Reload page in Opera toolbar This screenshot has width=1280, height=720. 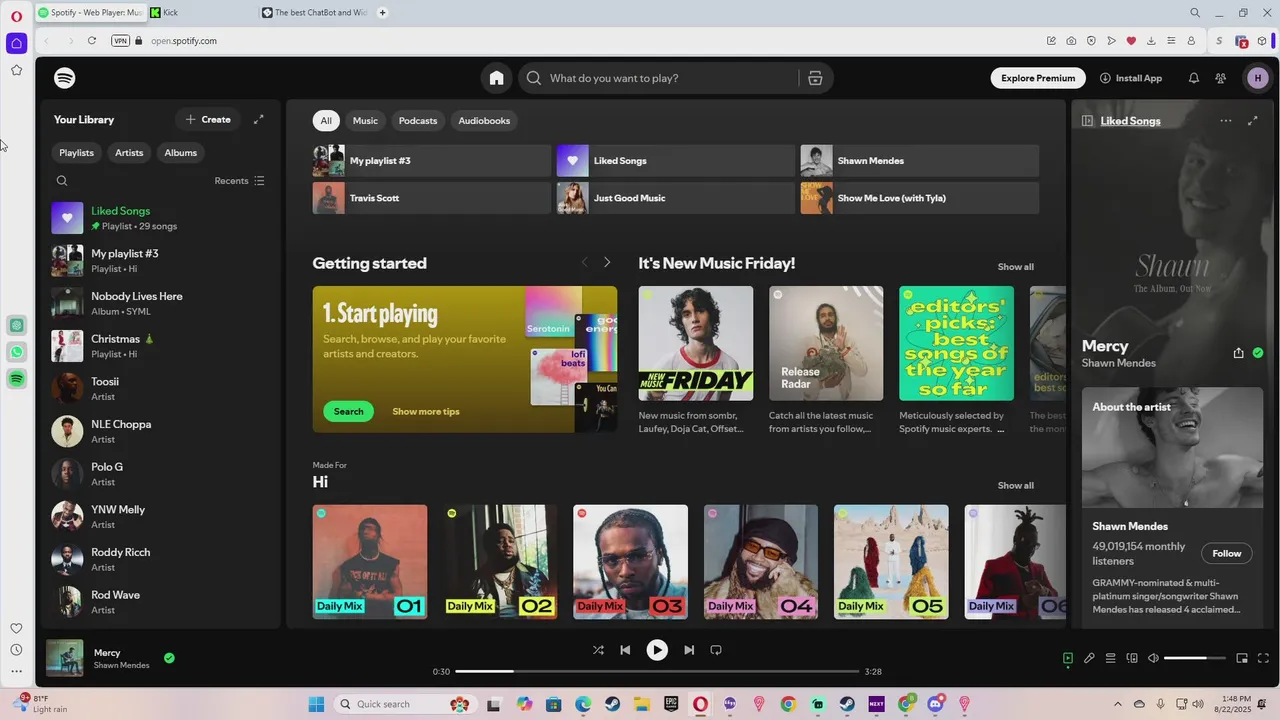(92, 41)
